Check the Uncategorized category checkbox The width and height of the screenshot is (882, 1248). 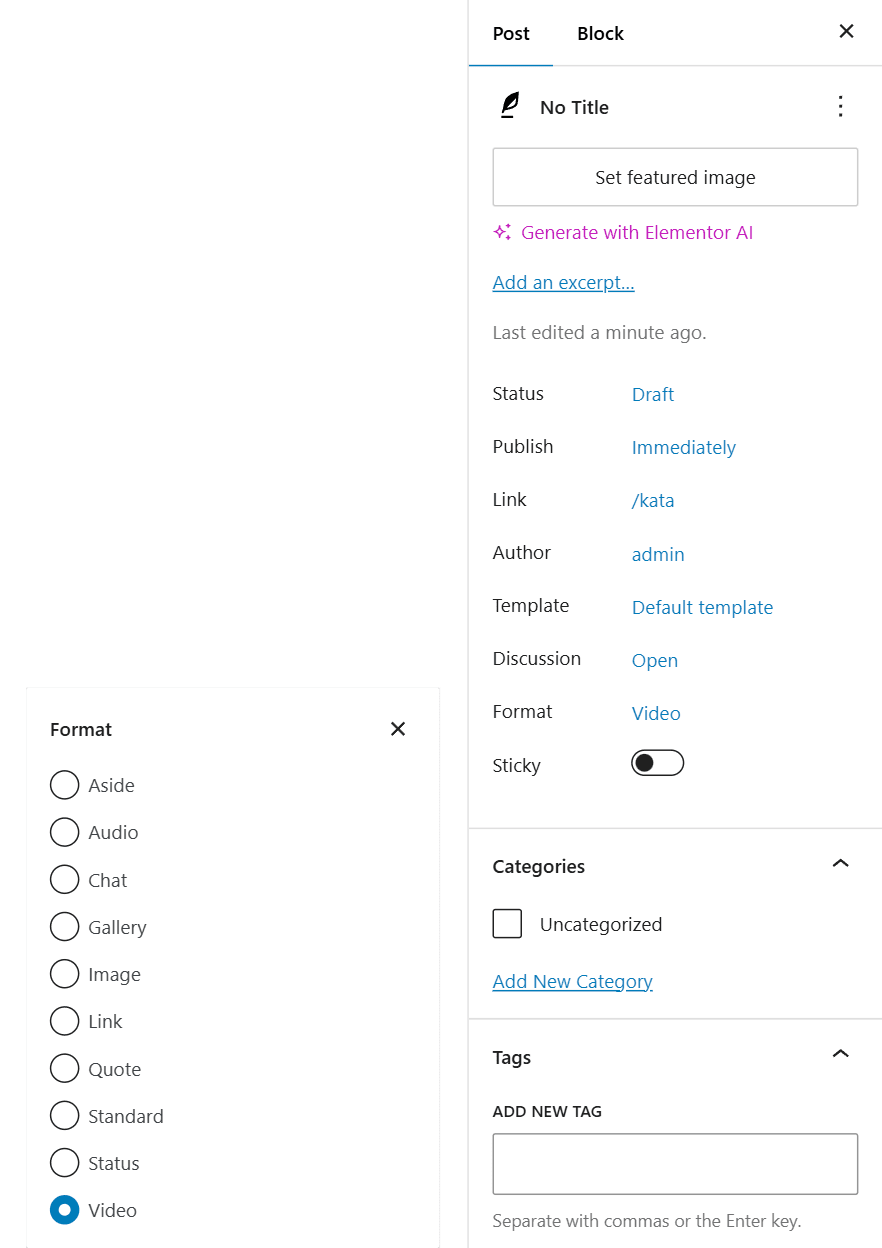tap(507, 924)
